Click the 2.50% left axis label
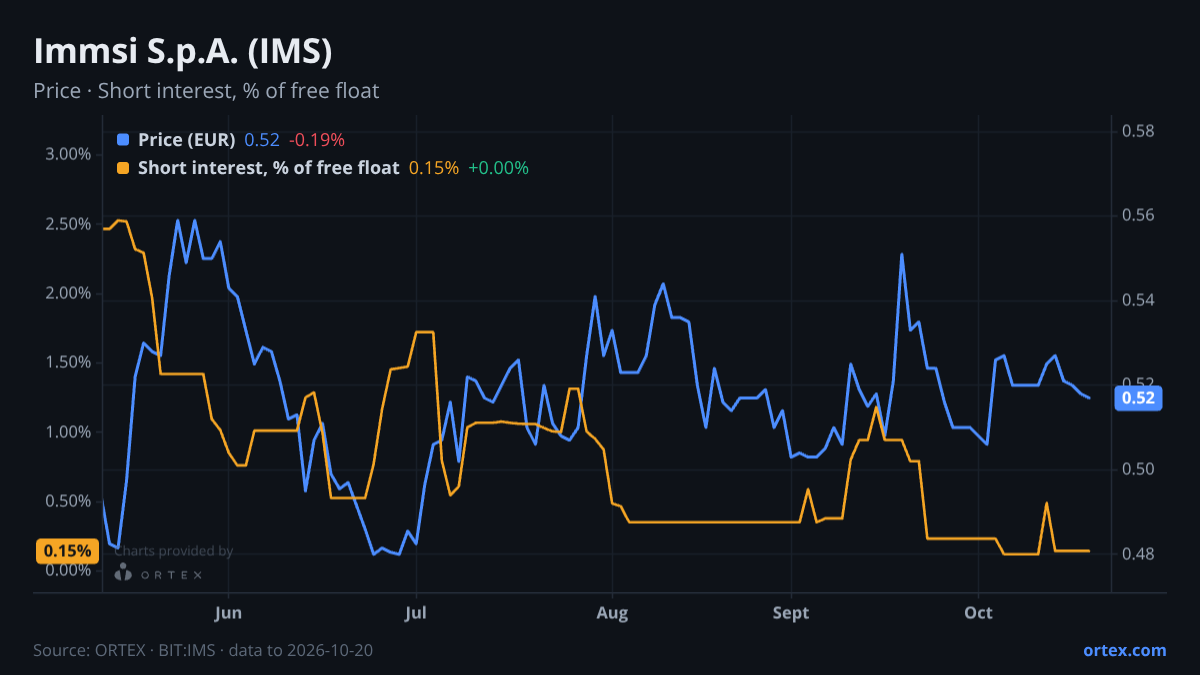 [x=69, y=224]
